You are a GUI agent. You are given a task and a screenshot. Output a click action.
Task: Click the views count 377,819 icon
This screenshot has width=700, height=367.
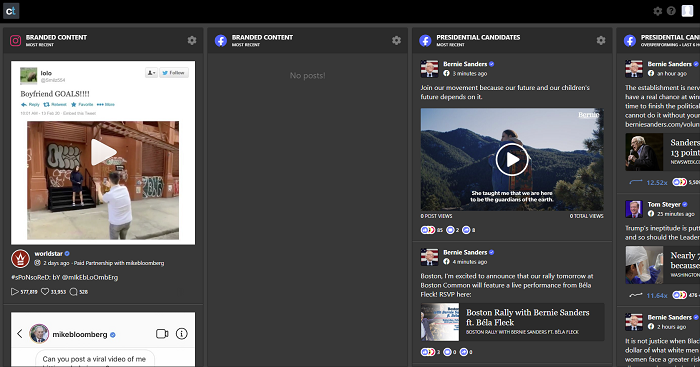click(x=14, y=292)
